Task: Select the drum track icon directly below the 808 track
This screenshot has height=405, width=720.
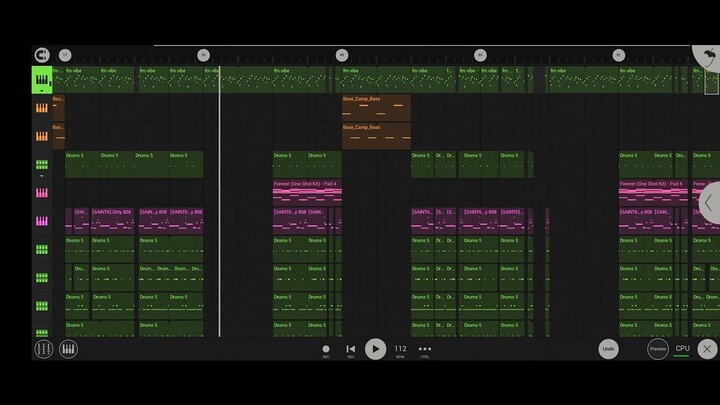Action: (42, 249)
